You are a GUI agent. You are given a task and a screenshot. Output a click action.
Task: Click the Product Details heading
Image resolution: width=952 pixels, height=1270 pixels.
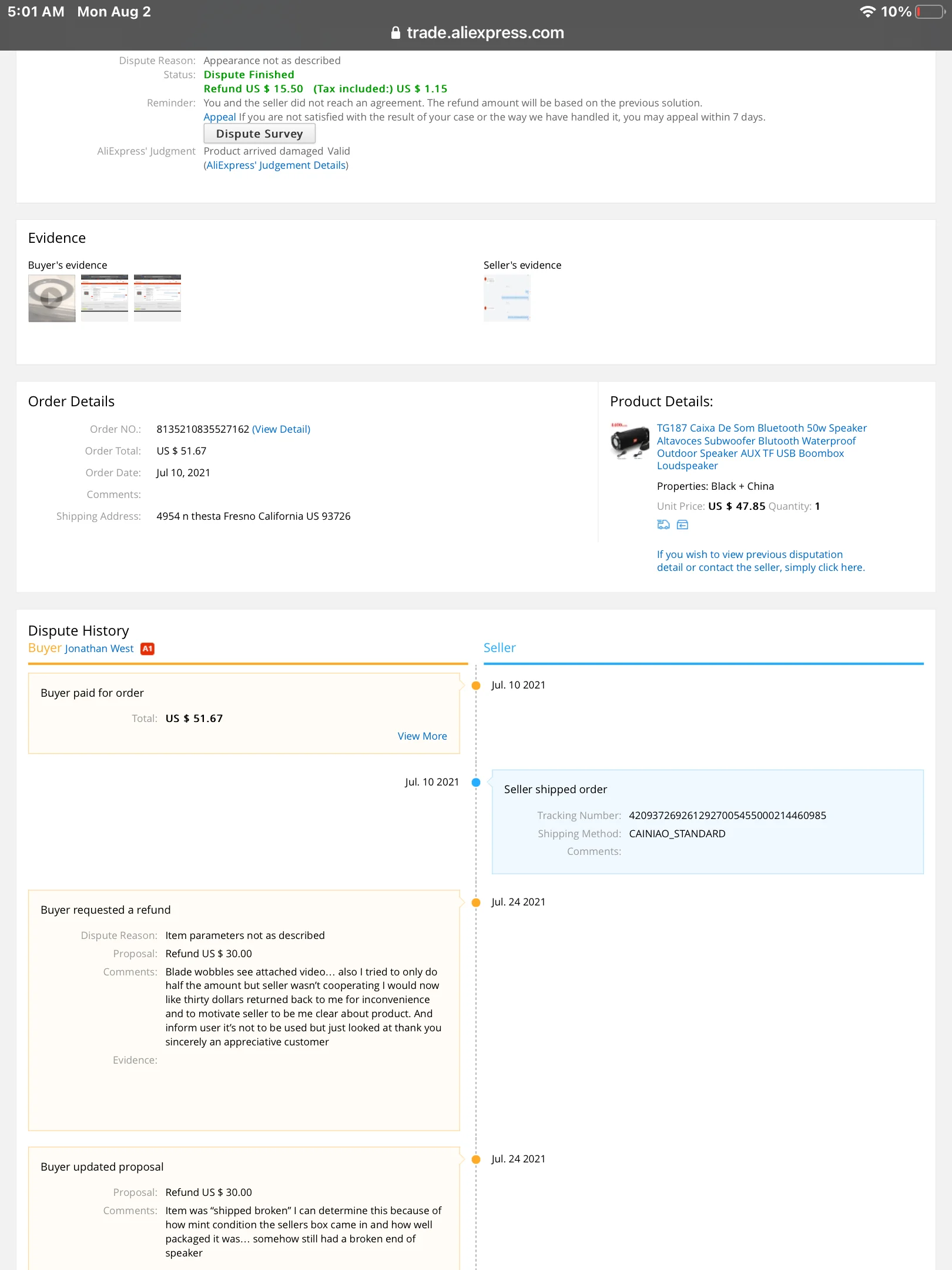click(662, 402)
